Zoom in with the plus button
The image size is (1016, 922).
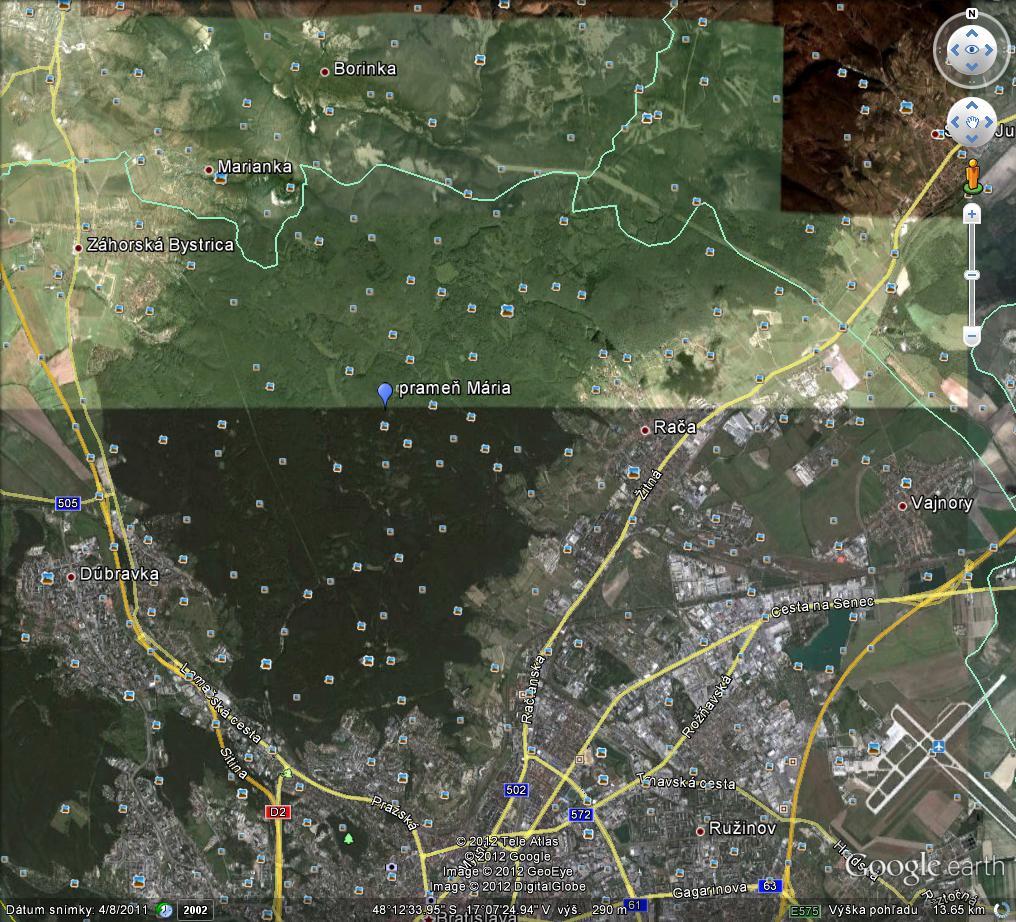[971, 214]
